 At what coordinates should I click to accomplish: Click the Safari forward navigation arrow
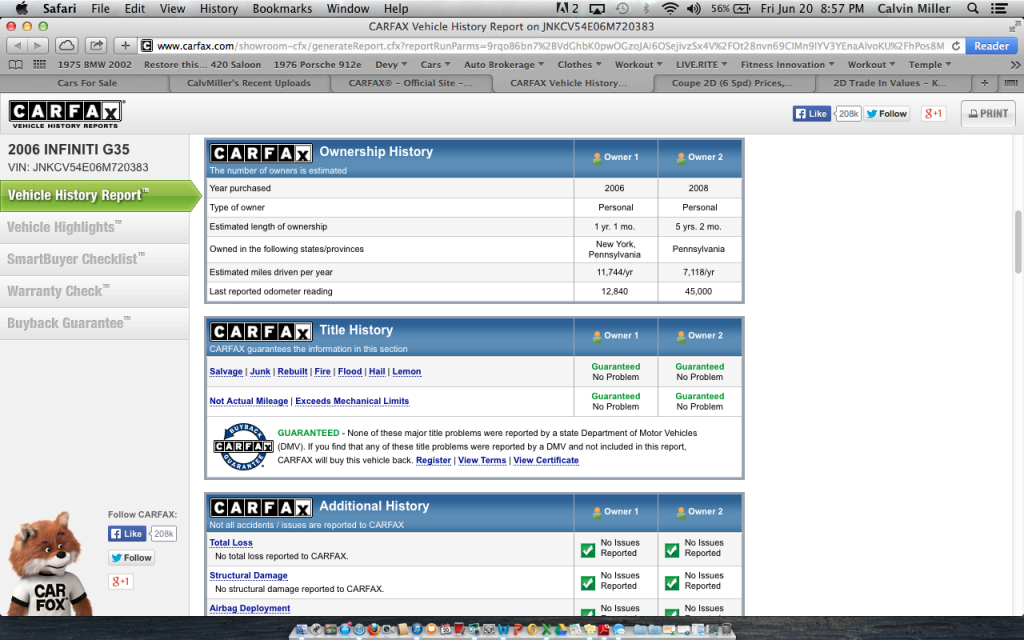38,46
